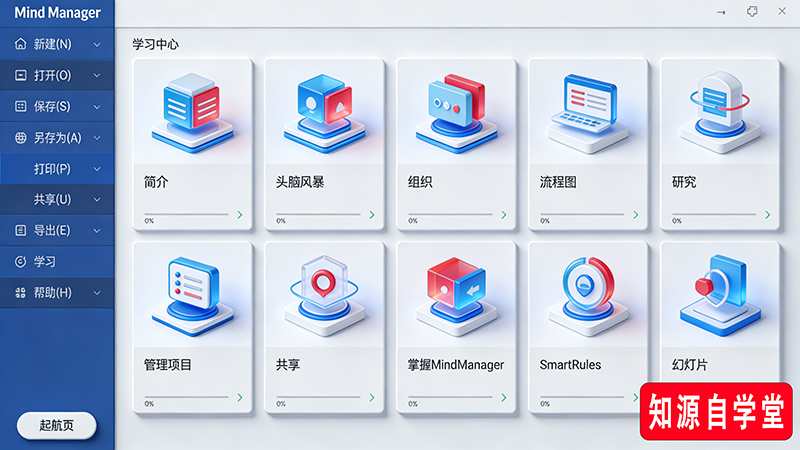Expand the 共享(U) menu chevron
Image resolution: width=800 pixels, height=450 pixels.
click(x=97, y=200)
